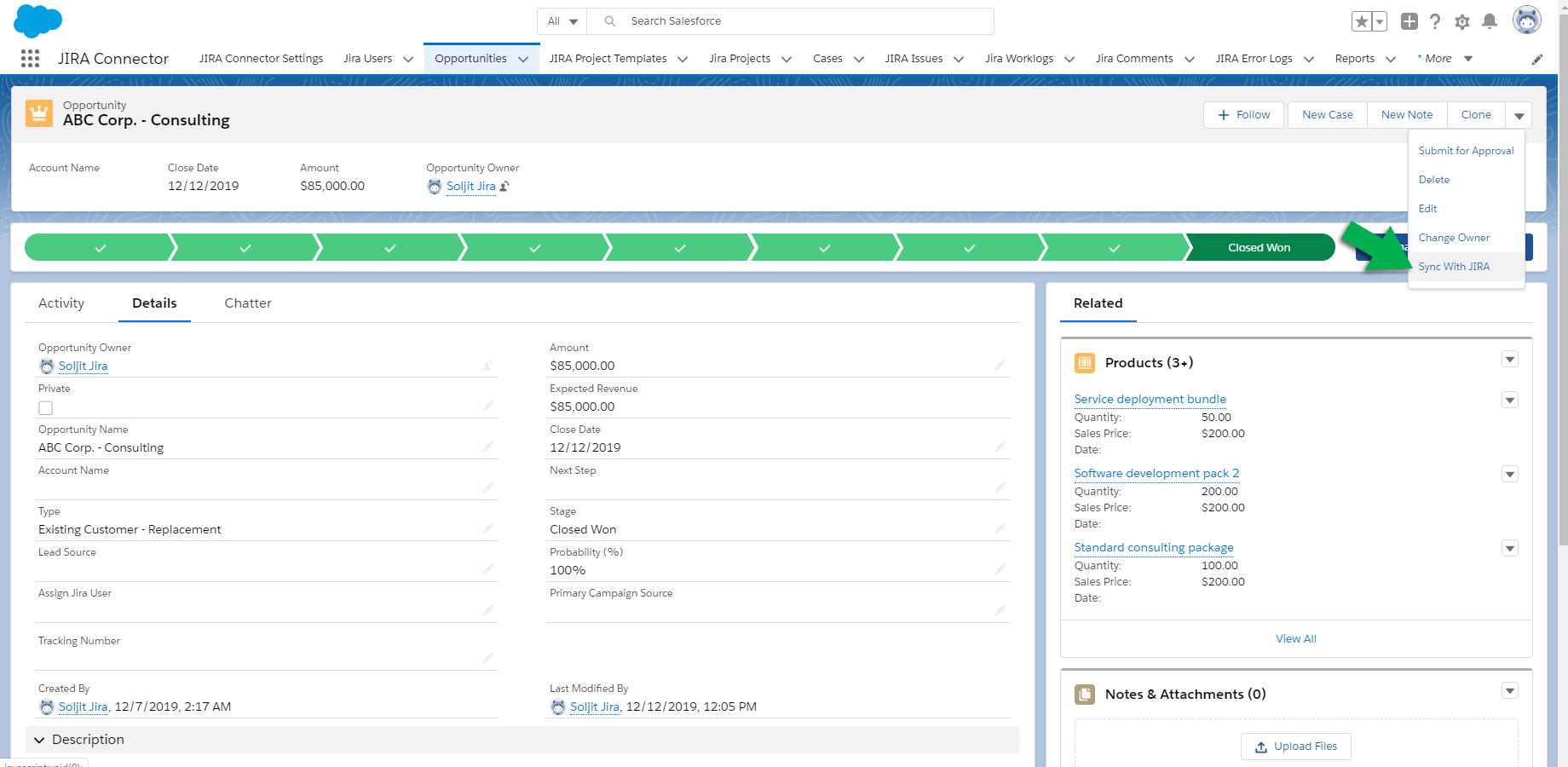
Task: Open View All products link
Action: 1295,639
